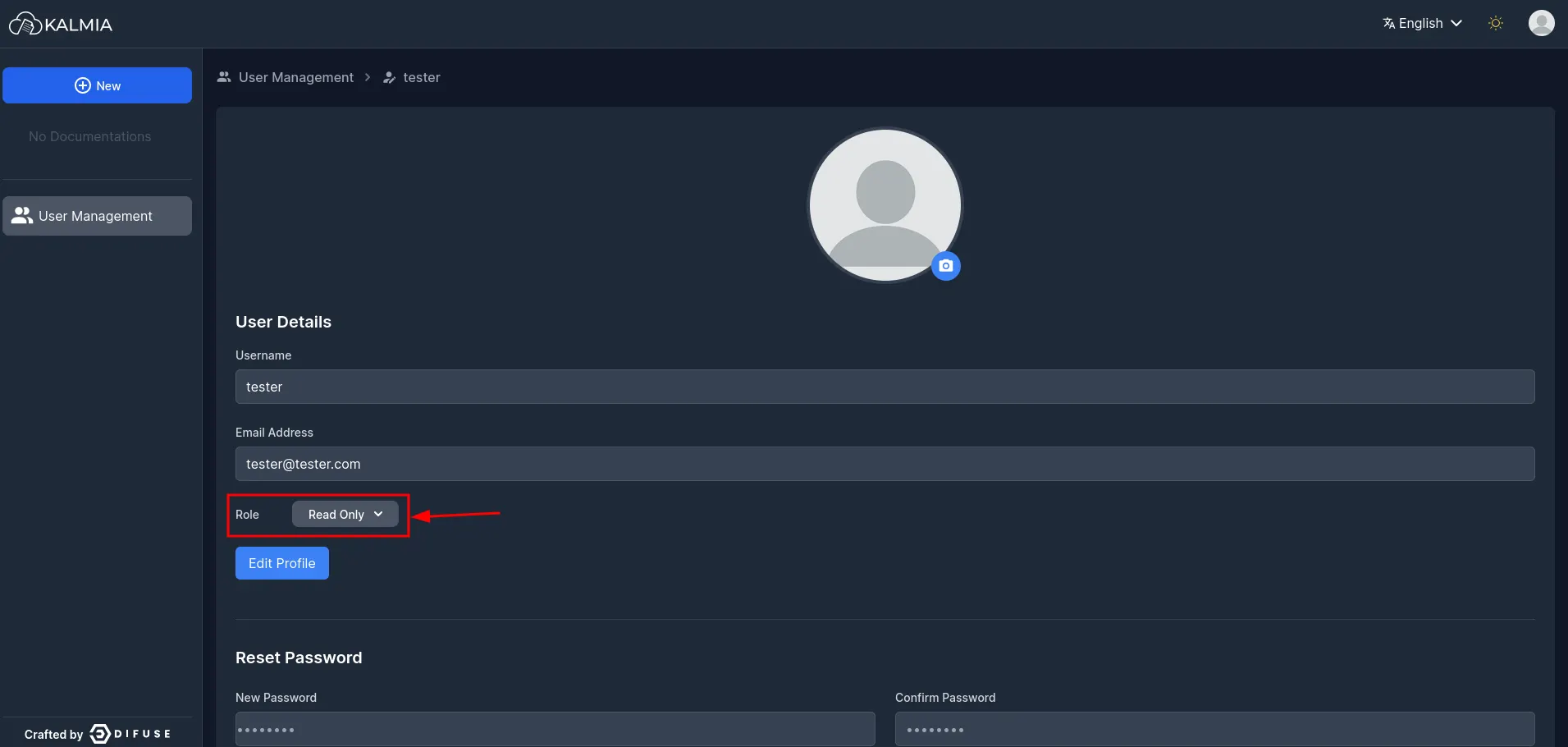Click the translate icon beside English
Screen dimensions: 1568x747
[x=1388, y=23]
